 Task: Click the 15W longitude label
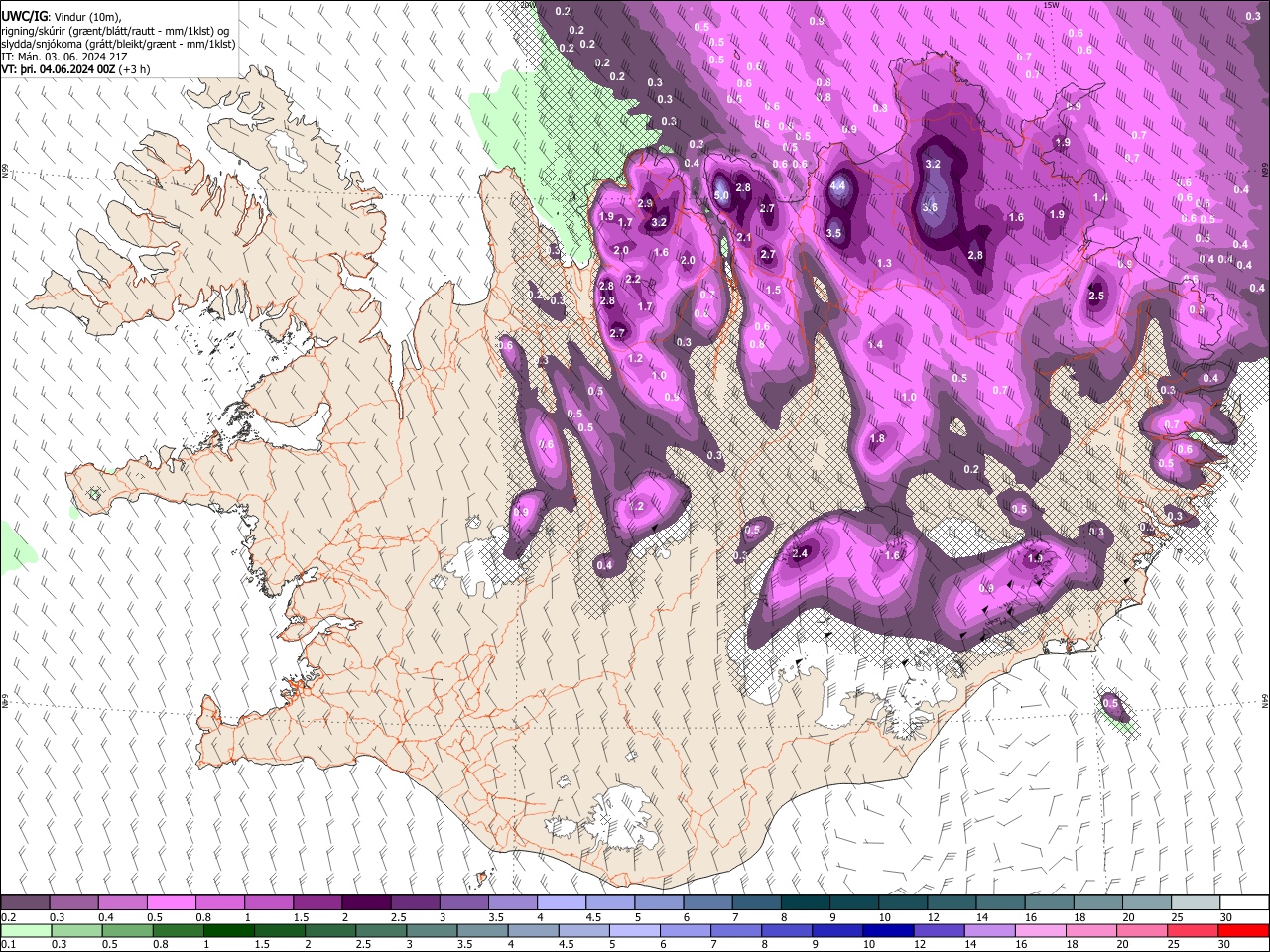click(x=1052, y=5)
